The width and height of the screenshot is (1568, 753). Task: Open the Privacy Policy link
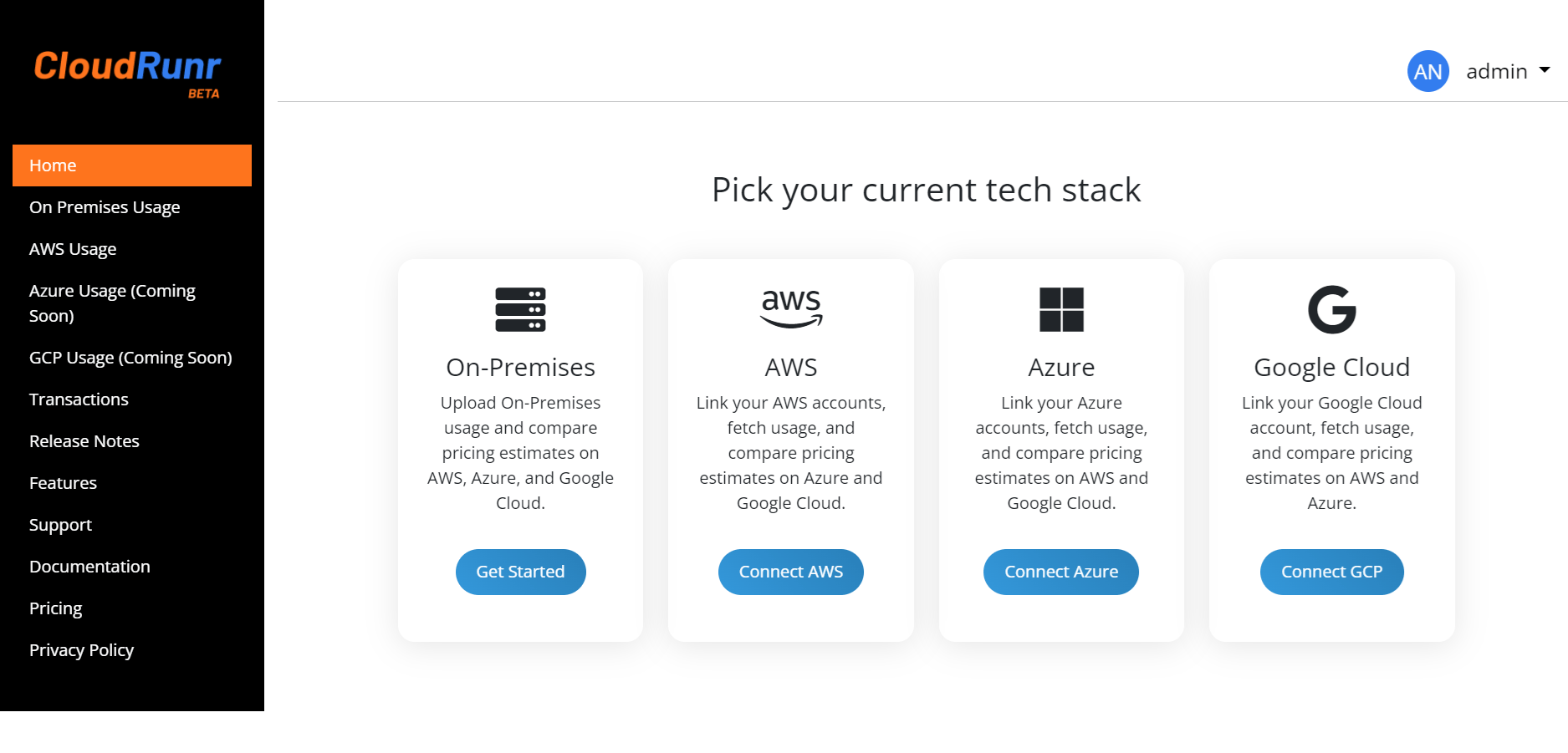[x=81, y=650]
